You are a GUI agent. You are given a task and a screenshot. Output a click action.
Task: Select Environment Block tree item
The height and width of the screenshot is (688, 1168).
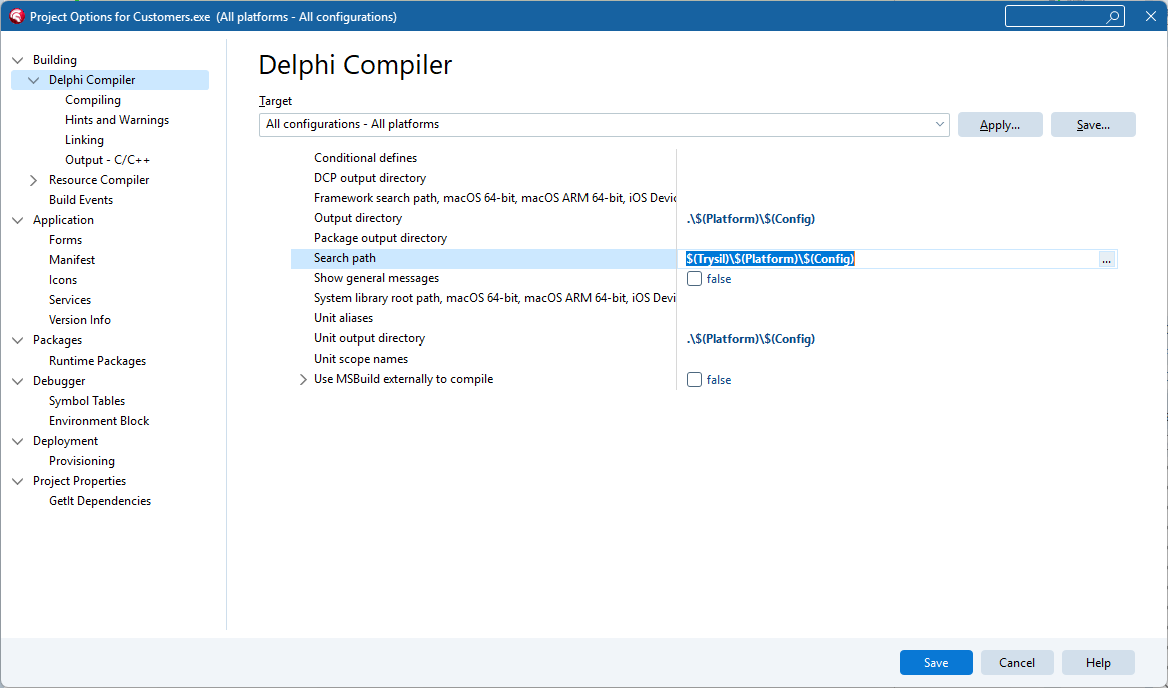(x=99, y=421)
